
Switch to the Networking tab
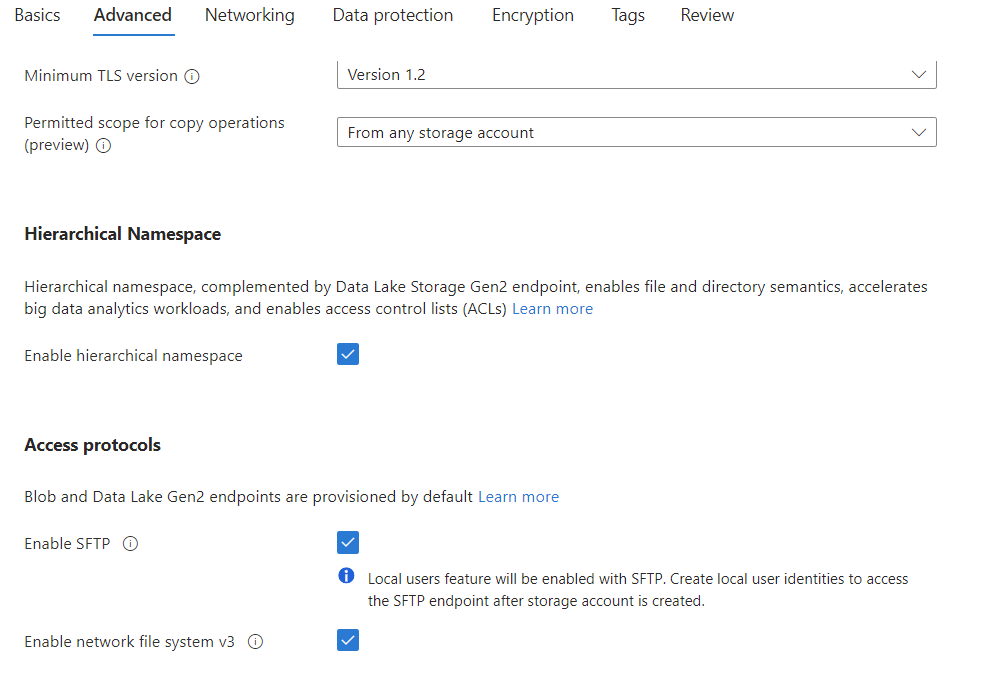pyautogui.click(x=250, y=15)
